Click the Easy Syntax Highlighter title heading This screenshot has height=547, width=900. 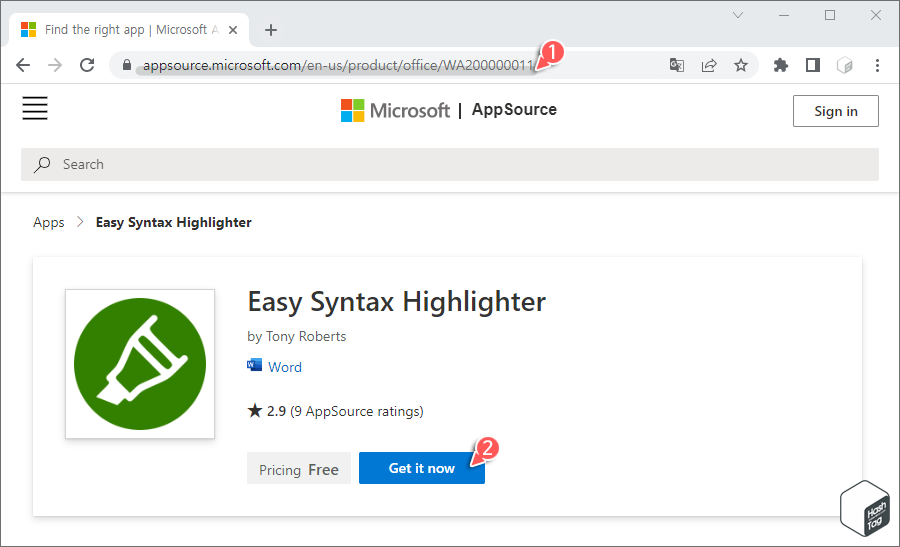tap(397, 302)
